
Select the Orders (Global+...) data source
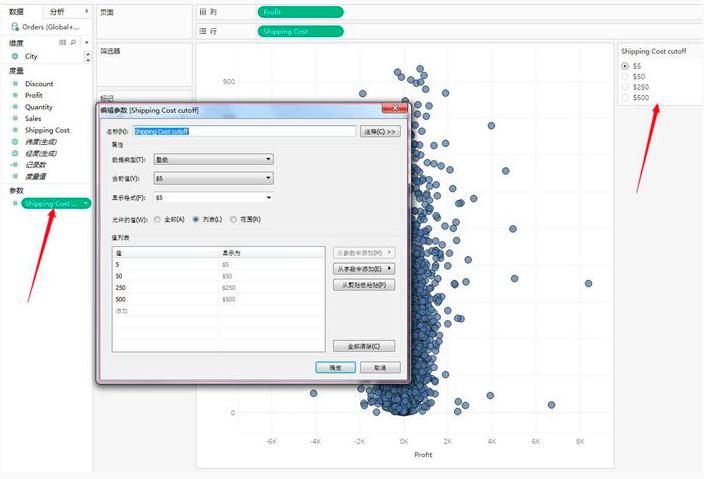[50, 27]
